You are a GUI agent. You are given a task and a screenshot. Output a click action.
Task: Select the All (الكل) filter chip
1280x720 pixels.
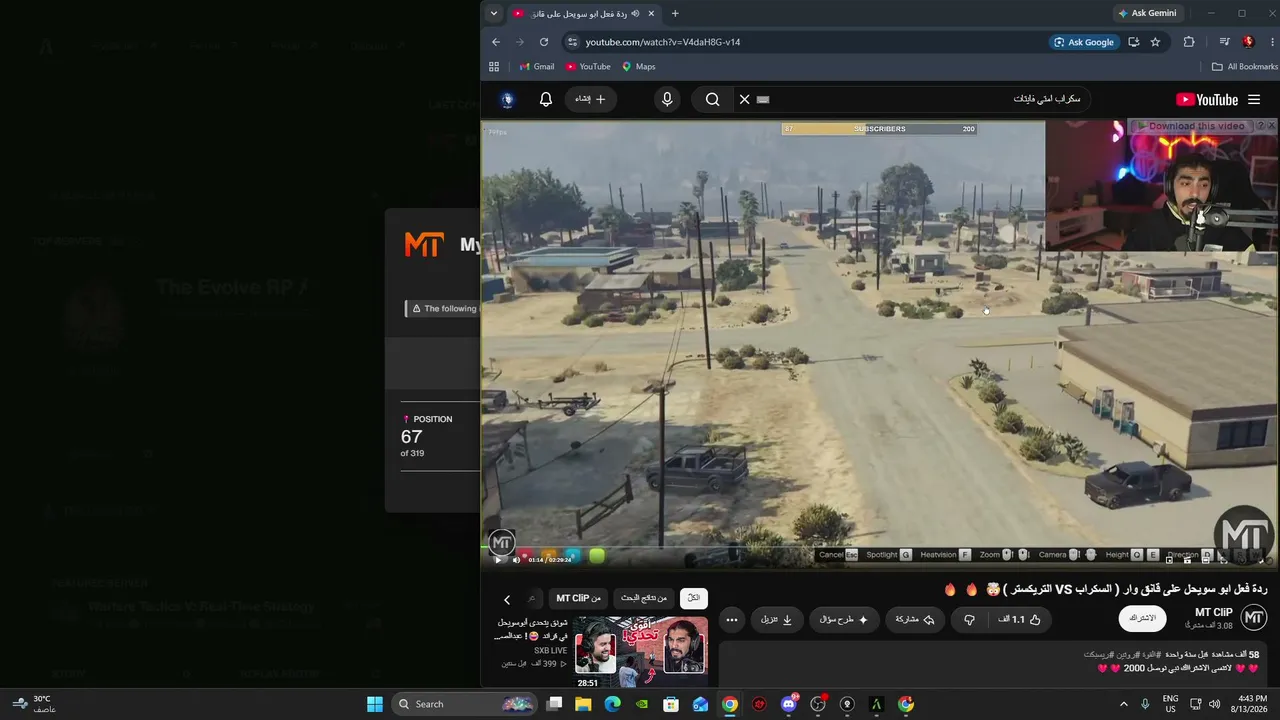click(x=693, y=598)
